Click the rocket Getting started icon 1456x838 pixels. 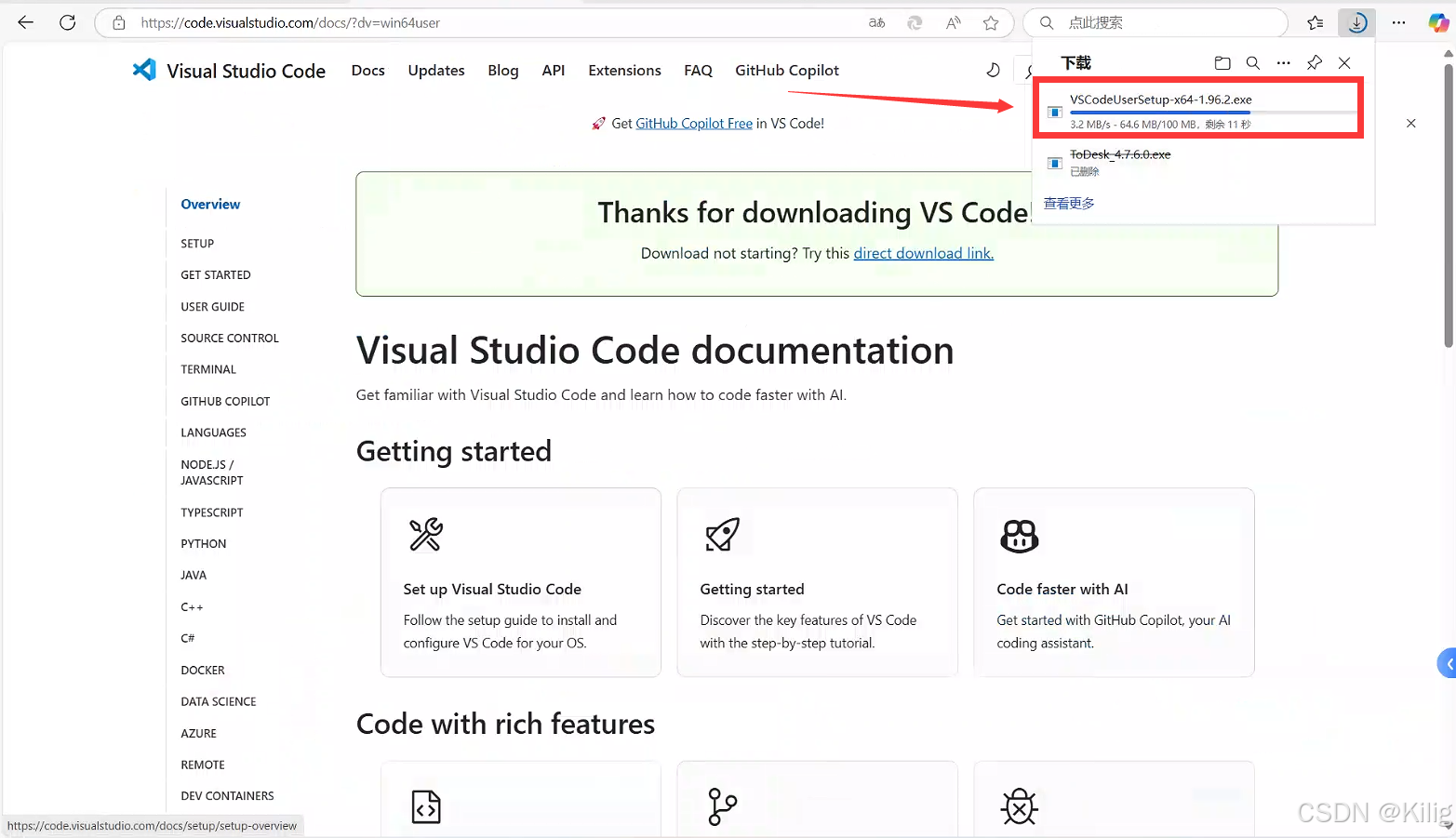tap(722, 535)
